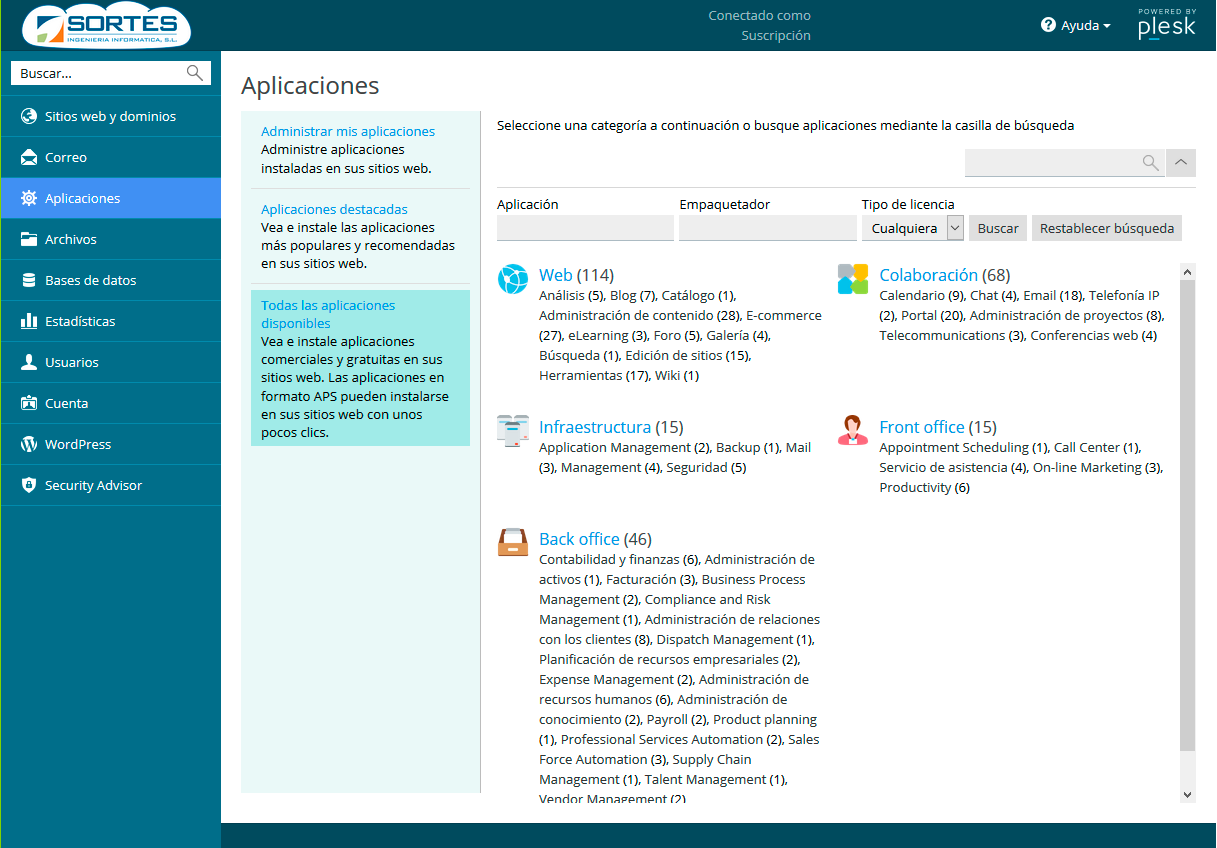Click the sidebar search magnifier icon
This screenshot has width=1217, height=848.
pyautogui.click(x=195, y=73)
